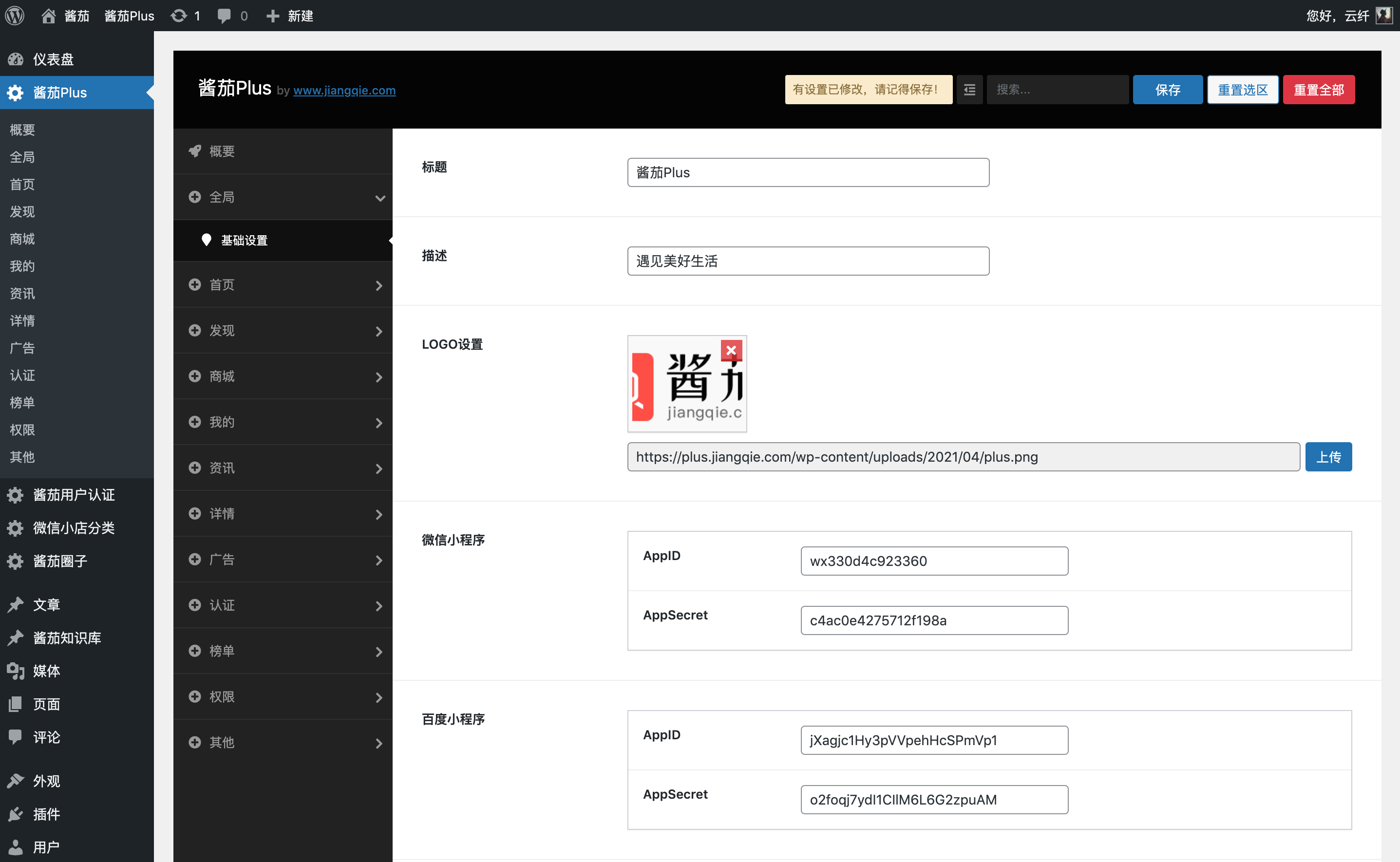Screen dimensions: 1400x862
Task: Click the media icon for 媒体
Action: point(16,671)
